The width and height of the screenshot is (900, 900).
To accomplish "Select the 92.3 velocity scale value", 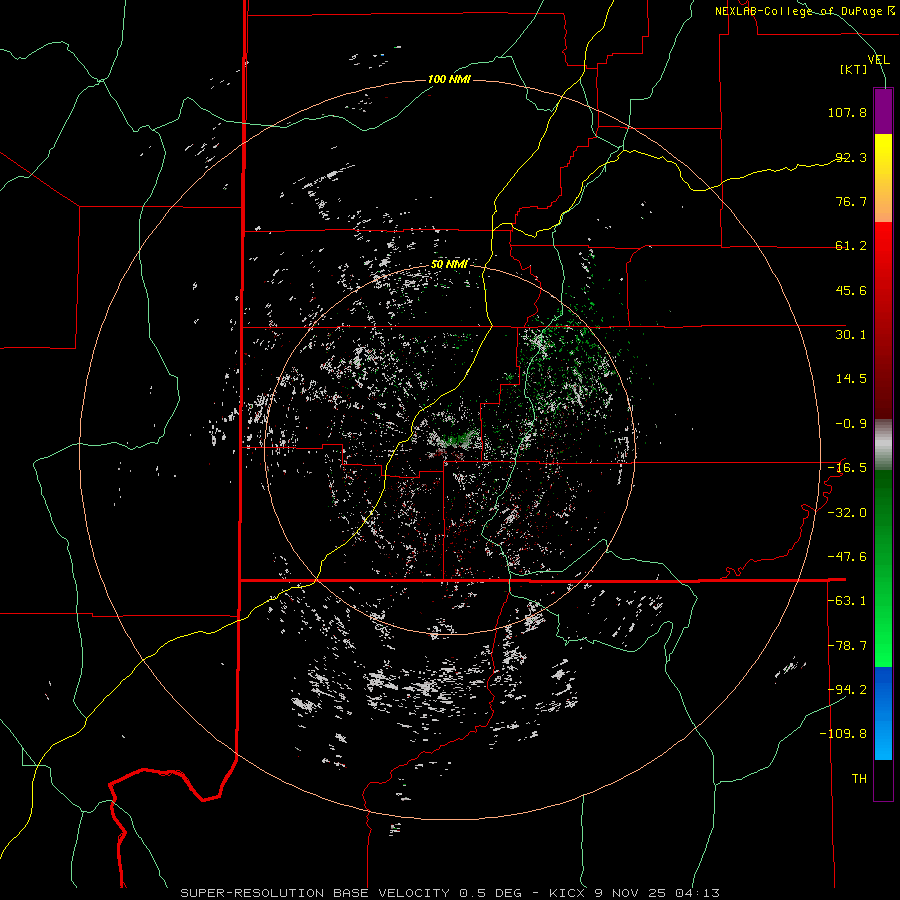I will pyautogui.click(x=851, y=157).
